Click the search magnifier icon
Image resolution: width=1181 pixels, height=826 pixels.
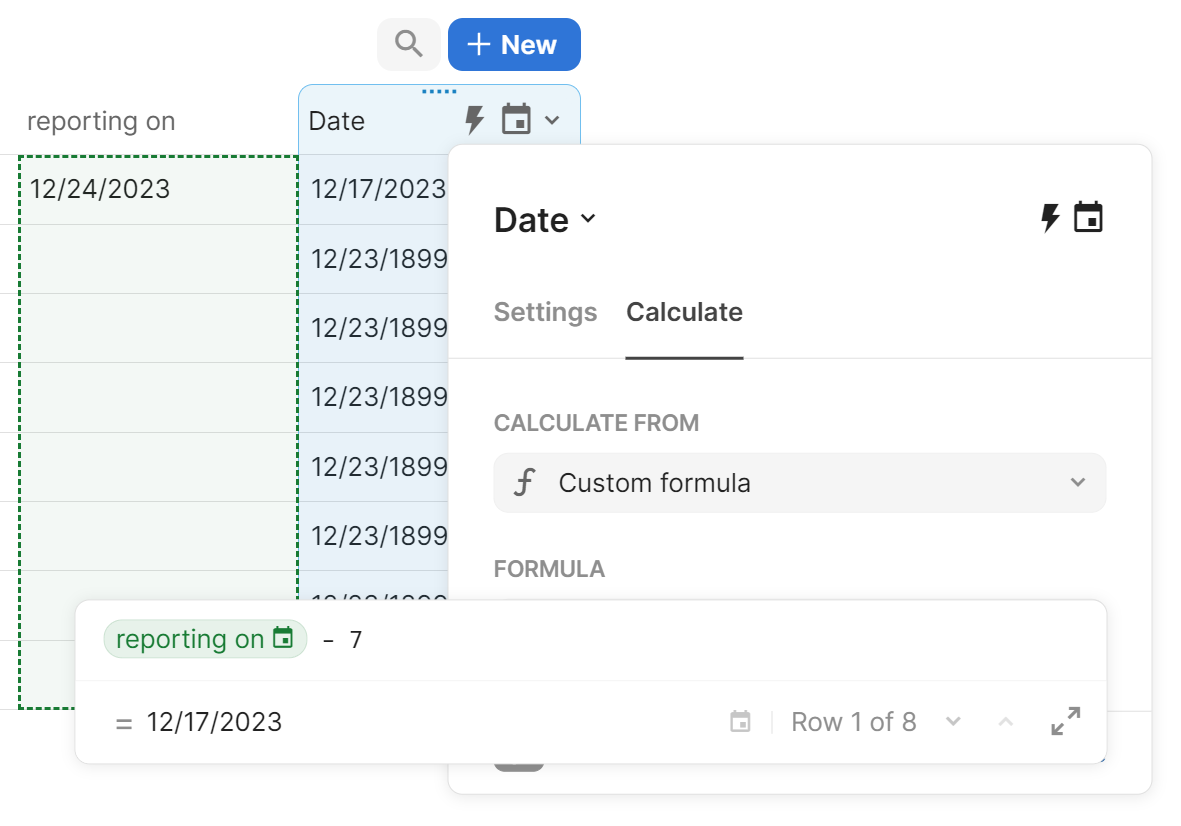(408, 45)
